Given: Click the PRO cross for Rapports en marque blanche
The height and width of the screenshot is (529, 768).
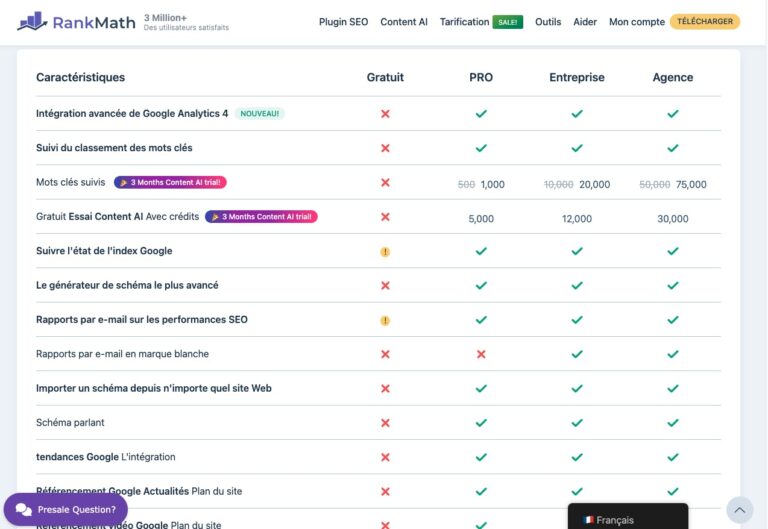Looking at the screenshot, I should (x=481, y=354).
